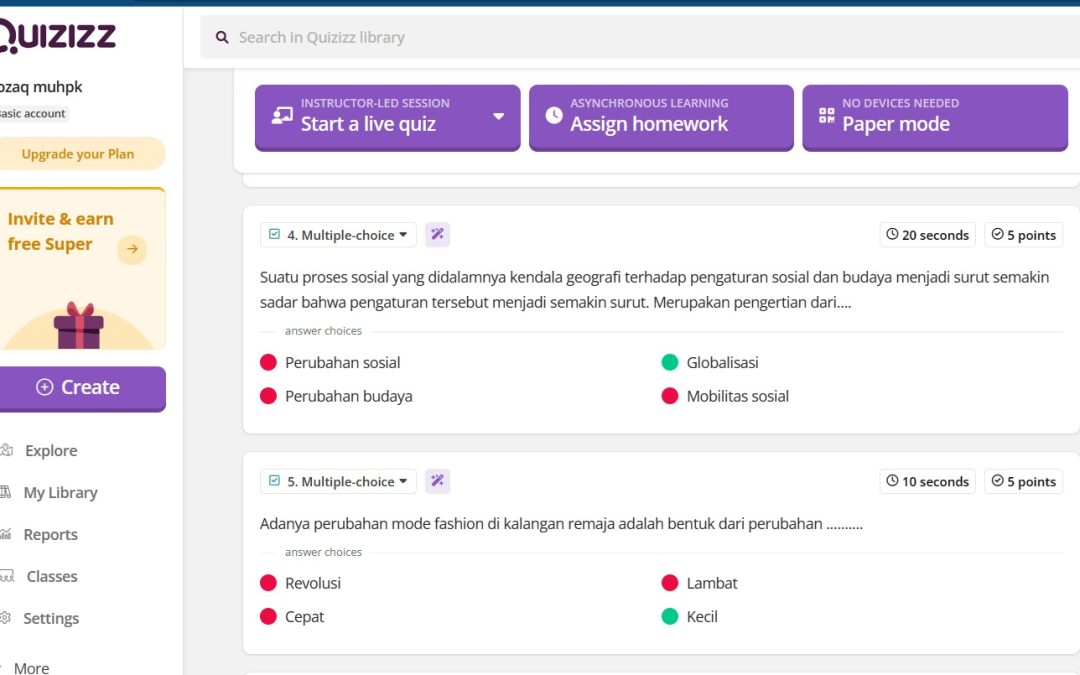Open question 4 Multiple-choice type dropdown
The image size is (1080, 675).
coord(338,235)
